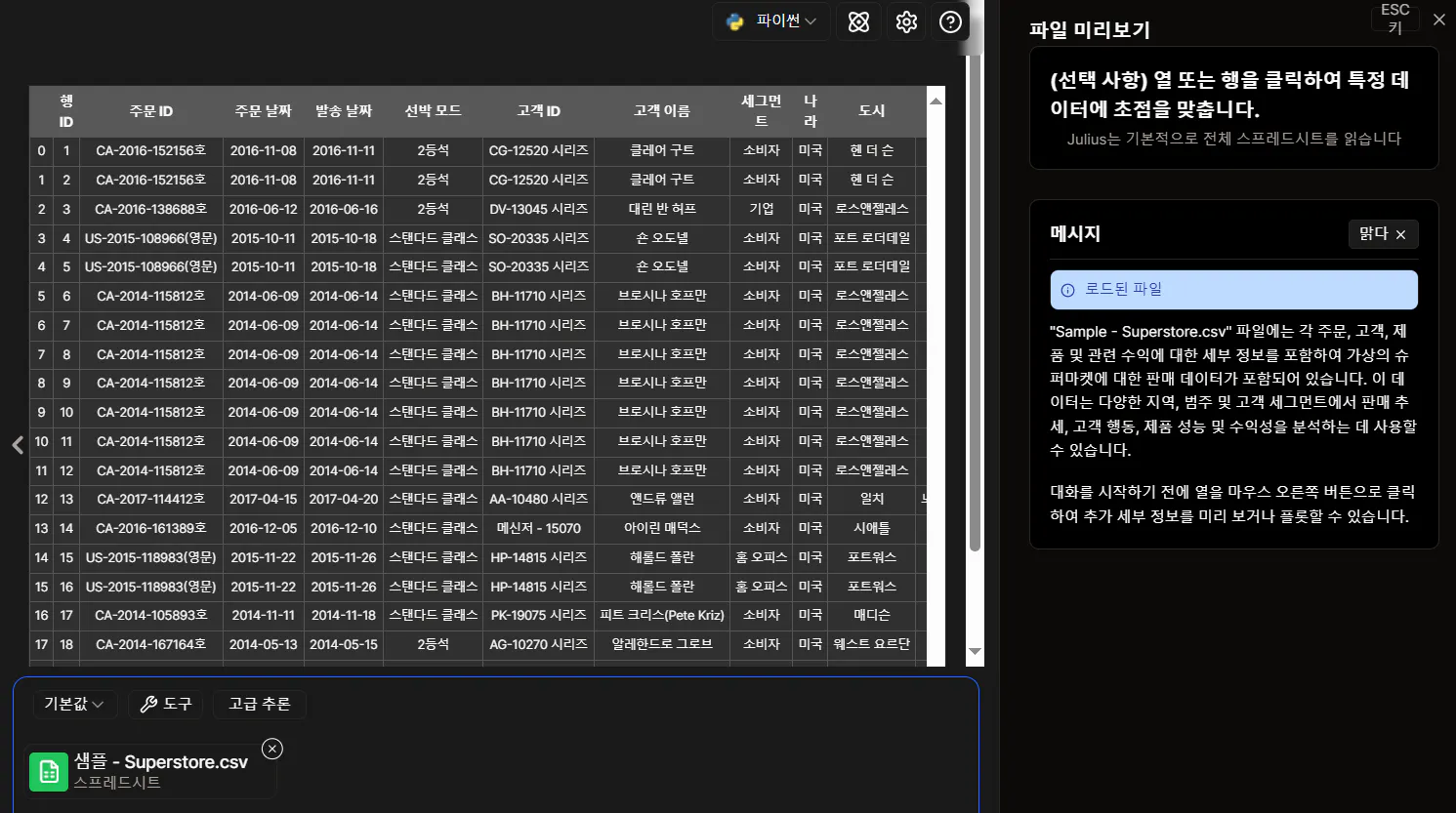This screenshot has height=813, width=1456.
Task: Click the left chevron arrow beside the table
Action: click(18, 445)
